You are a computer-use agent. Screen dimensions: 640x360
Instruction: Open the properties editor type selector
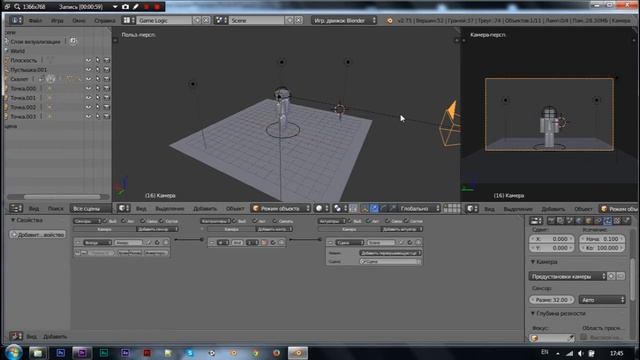536,221
